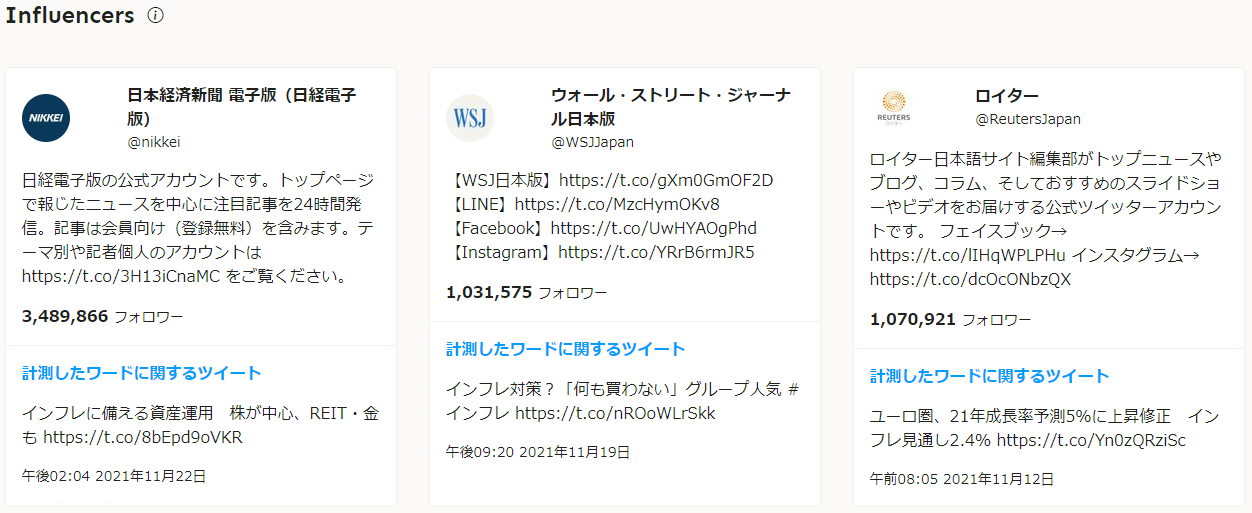Click the @nikkei handle
Screen dimensions: 1252x513
pos(154,142)
